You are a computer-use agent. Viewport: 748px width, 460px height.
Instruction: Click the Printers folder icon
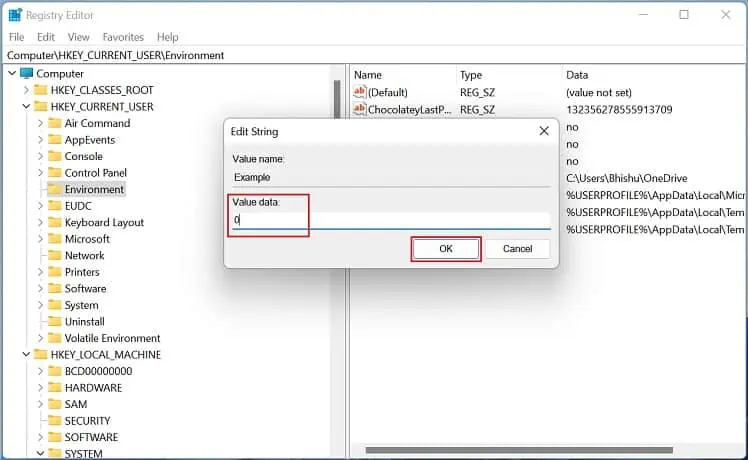tap(55, 272)
